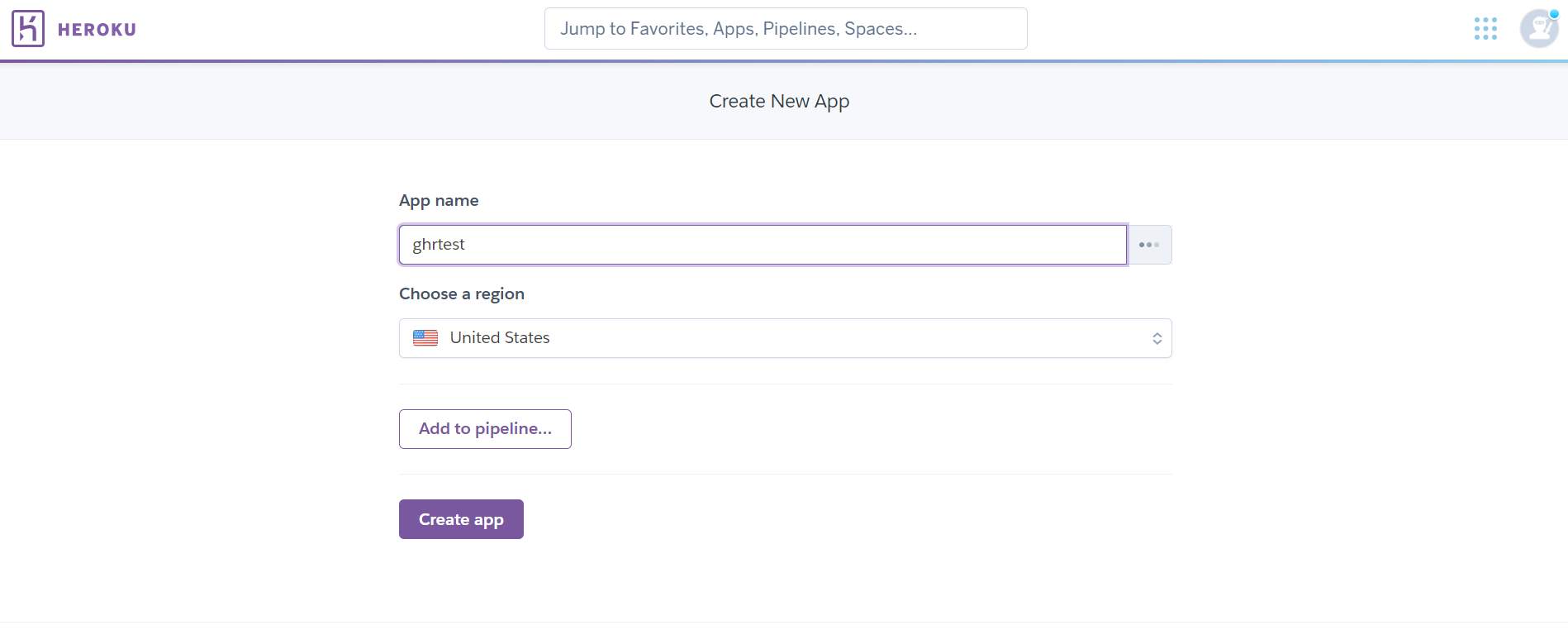This screenshot has height=630, width=1568.
Task: Click into Jump to Favorites search box
Action: pyautogui.click(x=785, y=29)
